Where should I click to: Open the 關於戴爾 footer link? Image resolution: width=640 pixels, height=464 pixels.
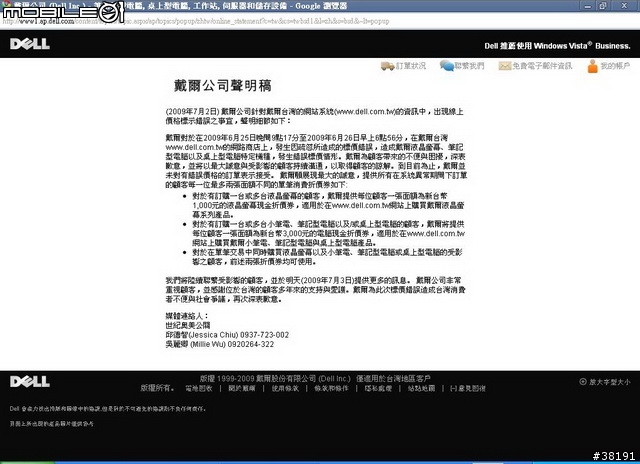click(x=242, y=388)
